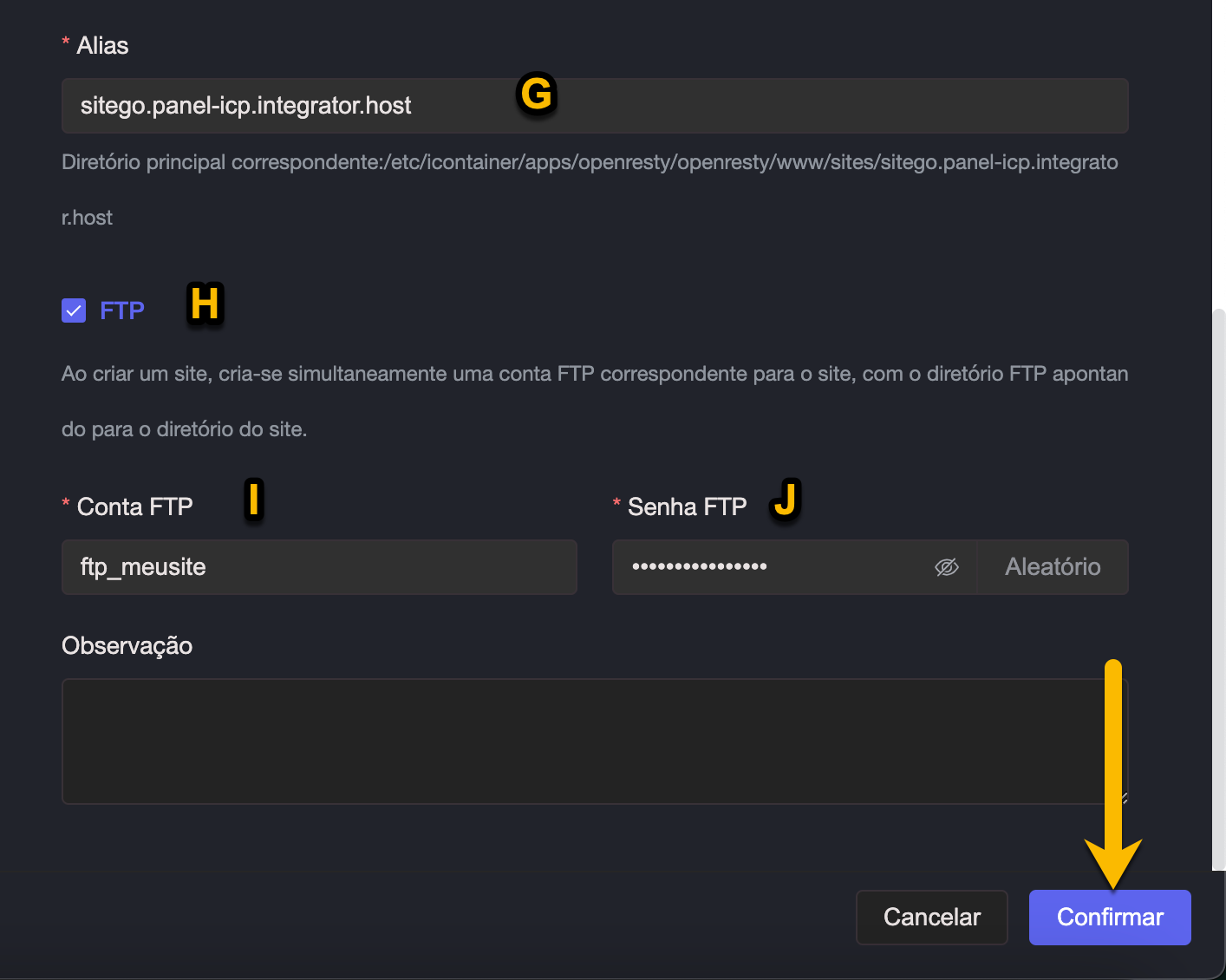The height and width of the screenshot is (980, 1226).
Task: Uncheck the FTP checkbox
Action: coord(74,310)
